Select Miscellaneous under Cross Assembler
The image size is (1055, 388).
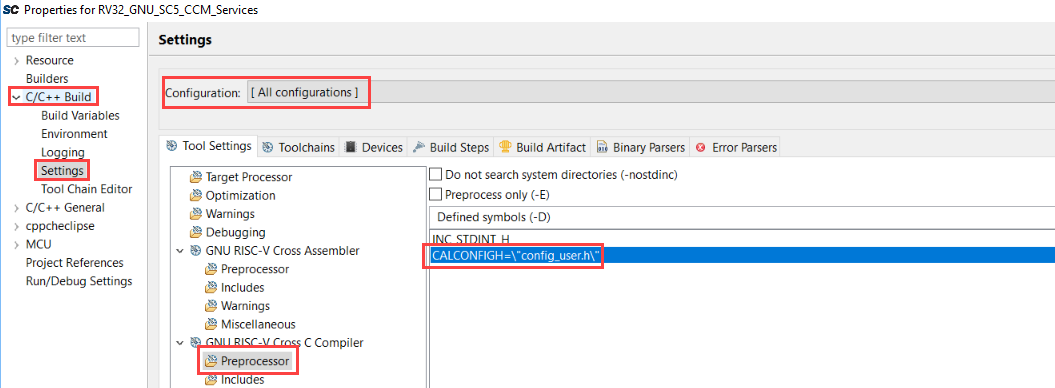pos(258,324)
